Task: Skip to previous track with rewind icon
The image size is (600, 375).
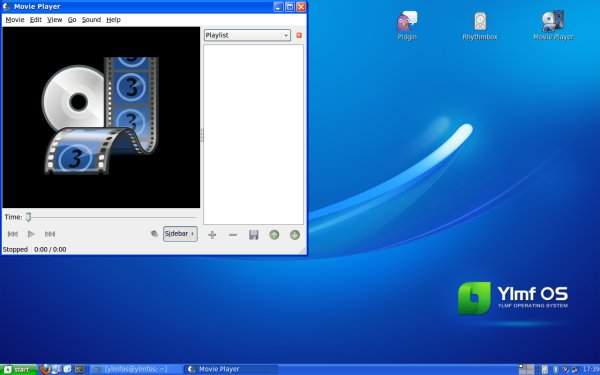Action: click(13, 234)
